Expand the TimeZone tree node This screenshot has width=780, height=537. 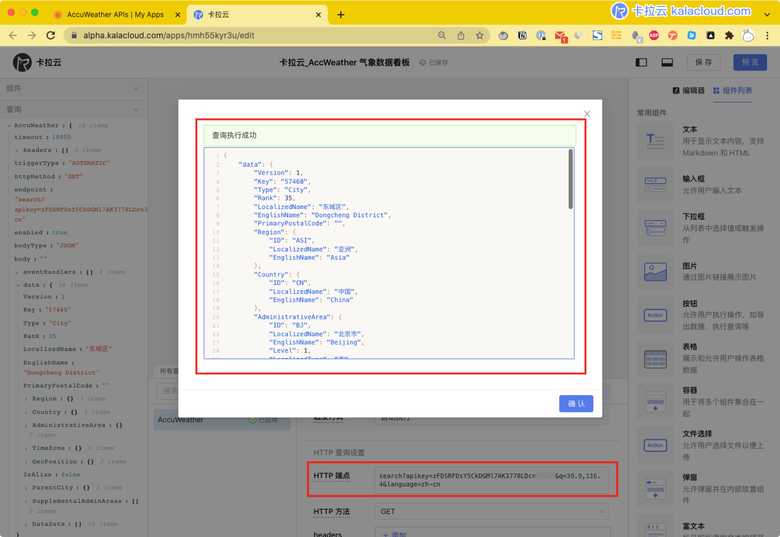click(x=27, y=448)
